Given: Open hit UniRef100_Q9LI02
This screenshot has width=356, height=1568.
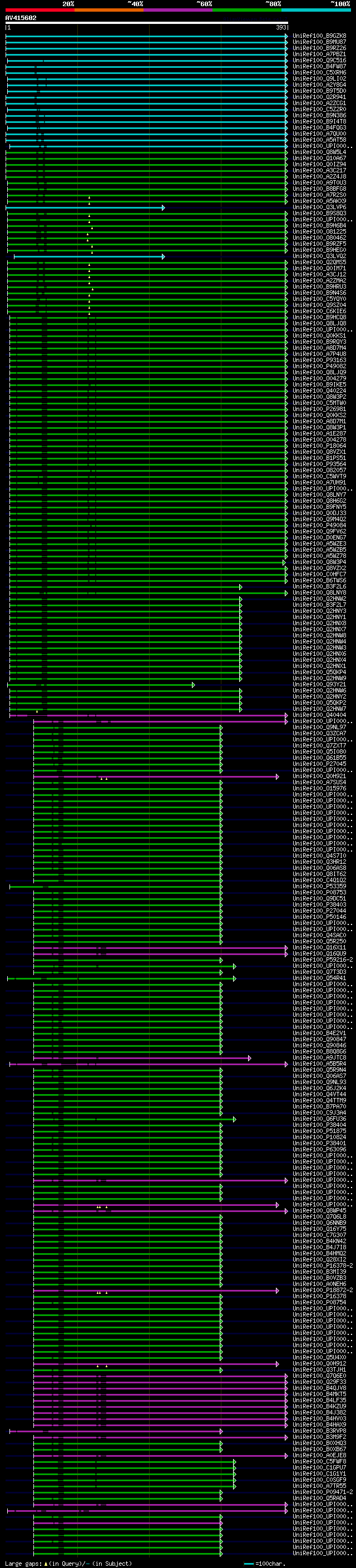Looking at the screenshot, I should pos(319,78).
